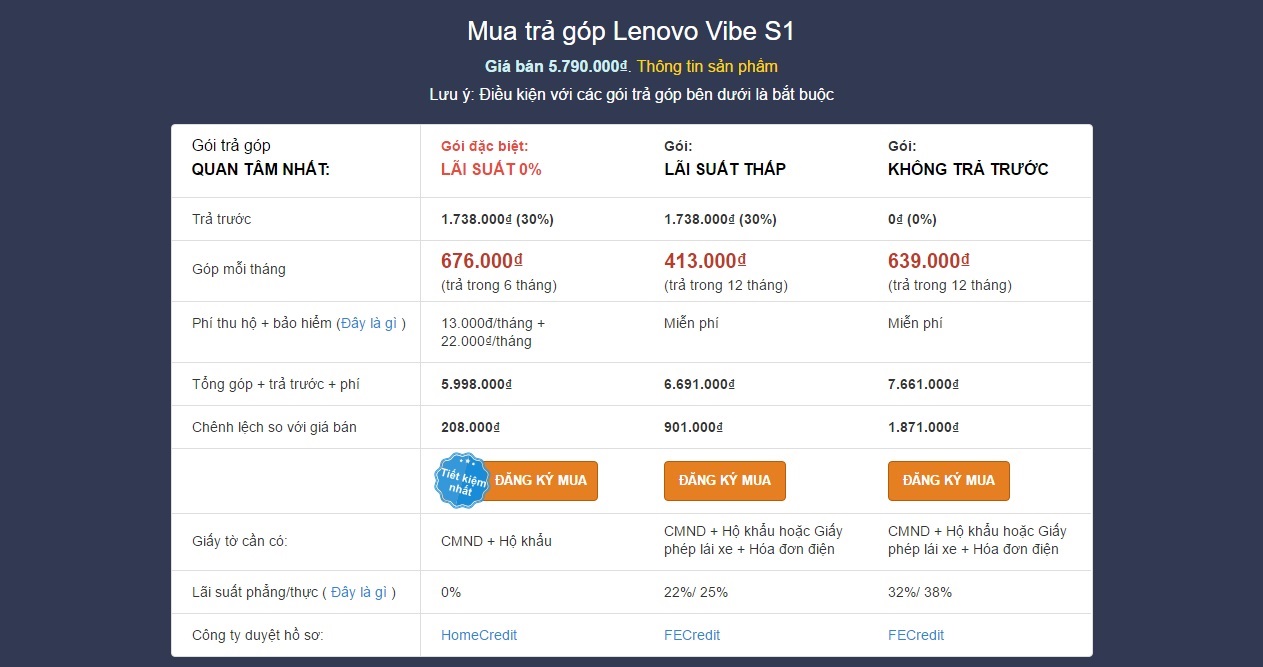This screenshot has height=667, width=1263.
Task: Click the HomeCredit approval company link
Action: (x=478, y=635)
